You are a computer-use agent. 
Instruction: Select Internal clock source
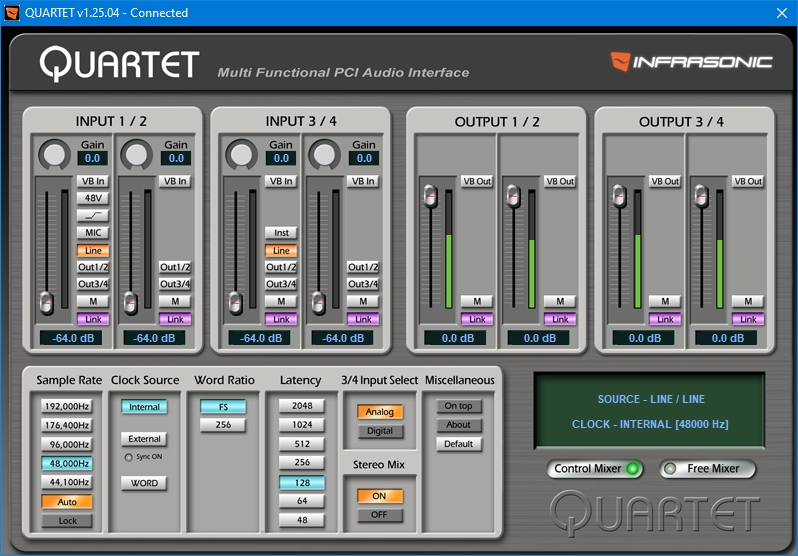(x=144, y=407)
